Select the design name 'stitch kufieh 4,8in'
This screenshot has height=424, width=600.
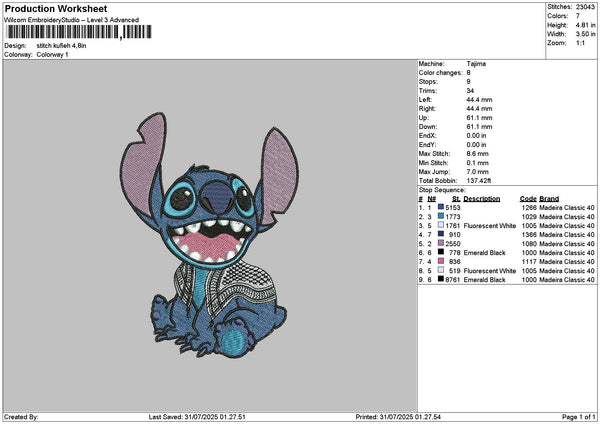[61, 46]
